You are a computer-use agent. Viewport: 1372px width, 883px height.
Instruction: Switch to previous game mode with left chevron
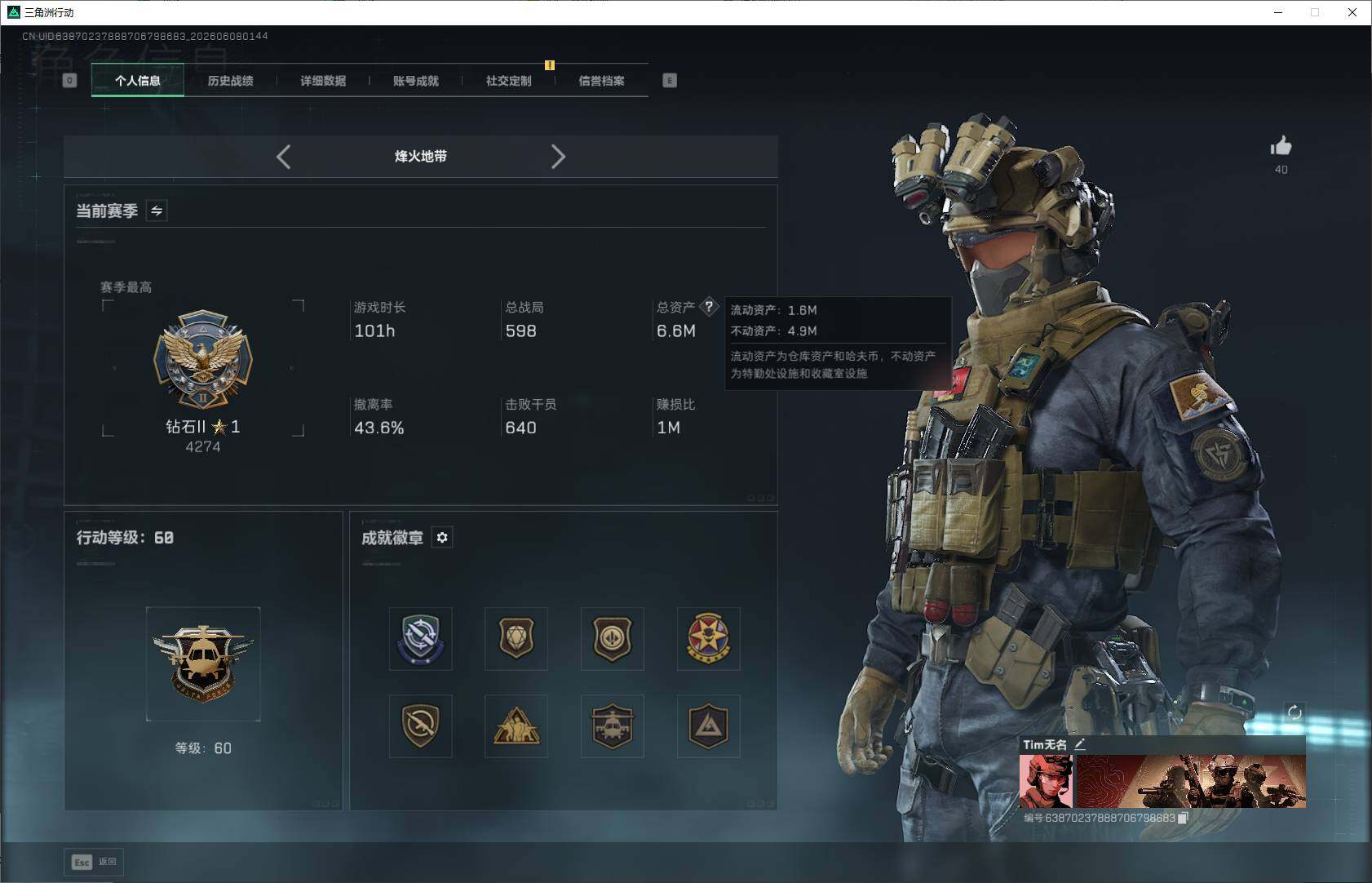point(284,157)
